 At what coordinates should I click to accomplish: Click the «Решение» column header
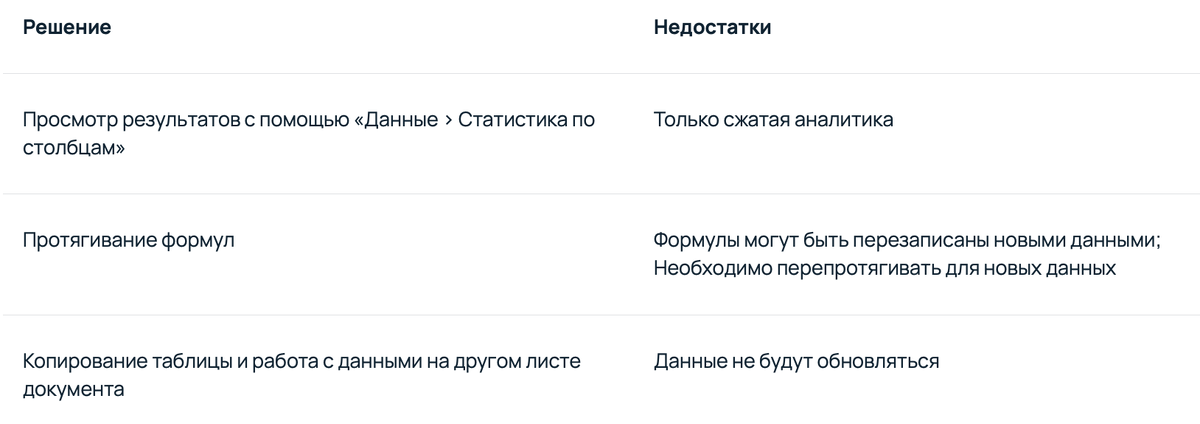[x=67, y=28]
